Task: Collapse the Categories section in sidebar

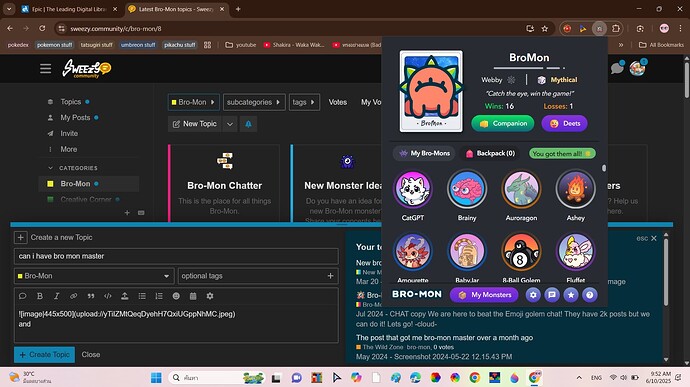Action: point(50,168)
